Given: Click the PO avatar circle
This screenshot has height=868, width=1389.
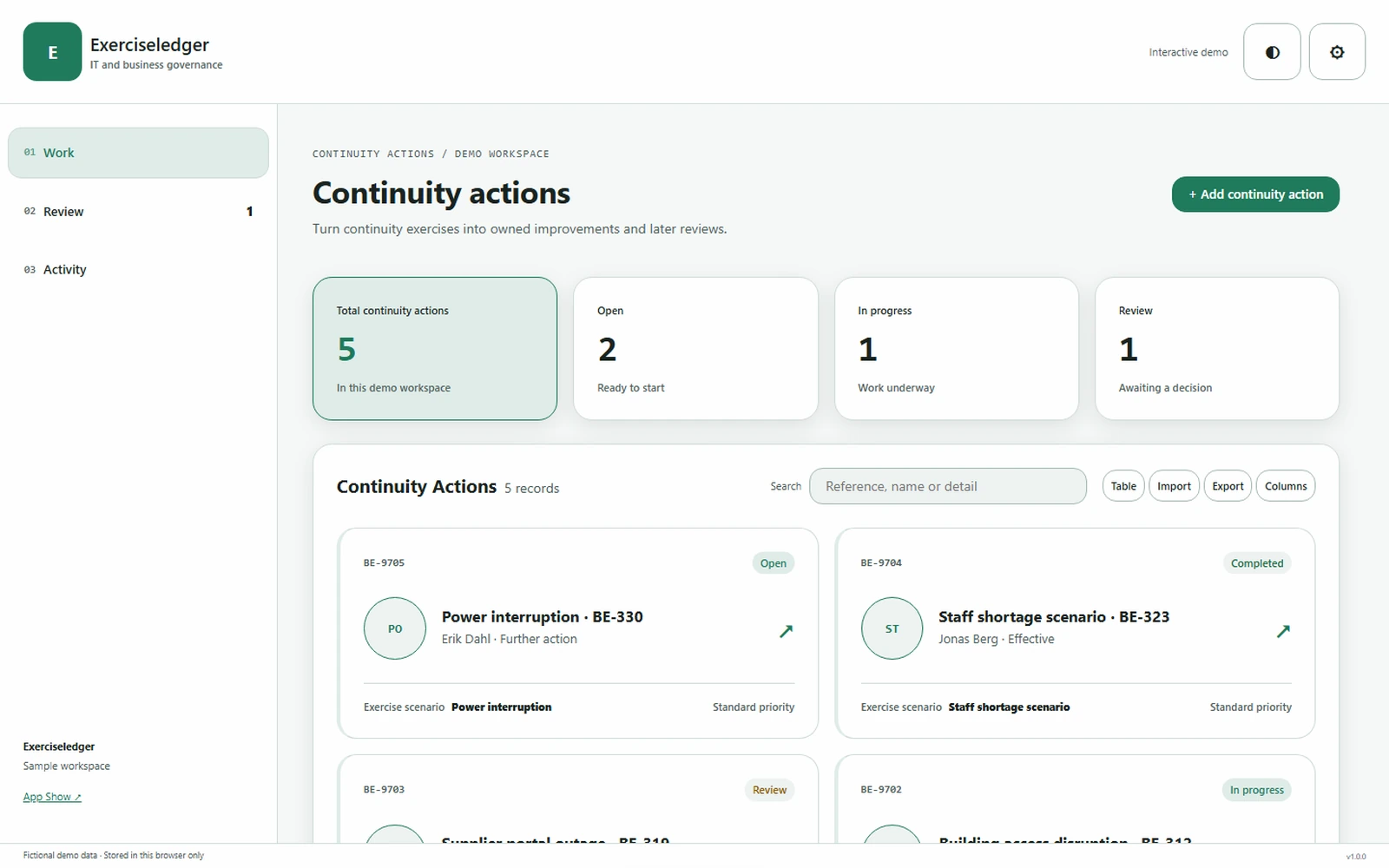Looking at the screenshot, I should tap(395, 628).
